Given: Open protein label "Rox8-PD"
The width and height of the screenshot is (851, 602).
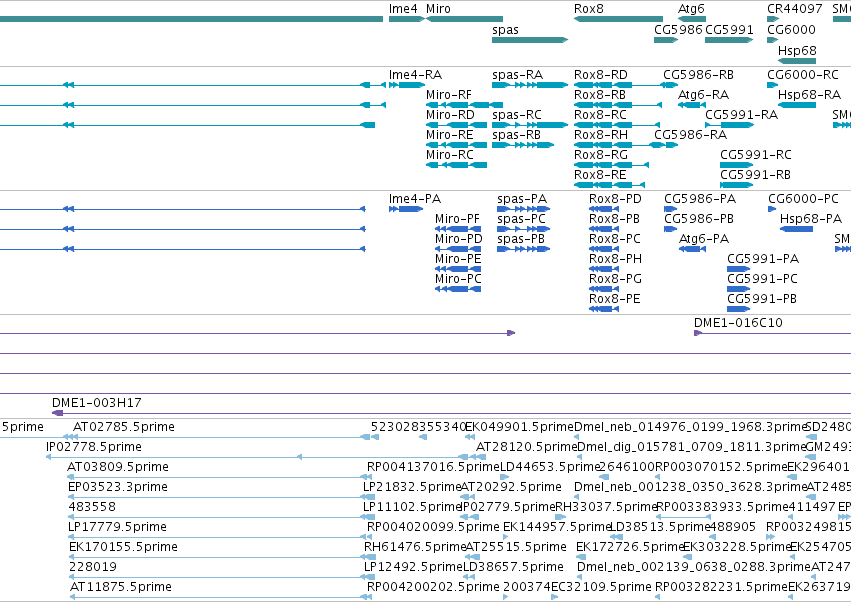Looking at the screenshot, I should click(x=615, y=199).
